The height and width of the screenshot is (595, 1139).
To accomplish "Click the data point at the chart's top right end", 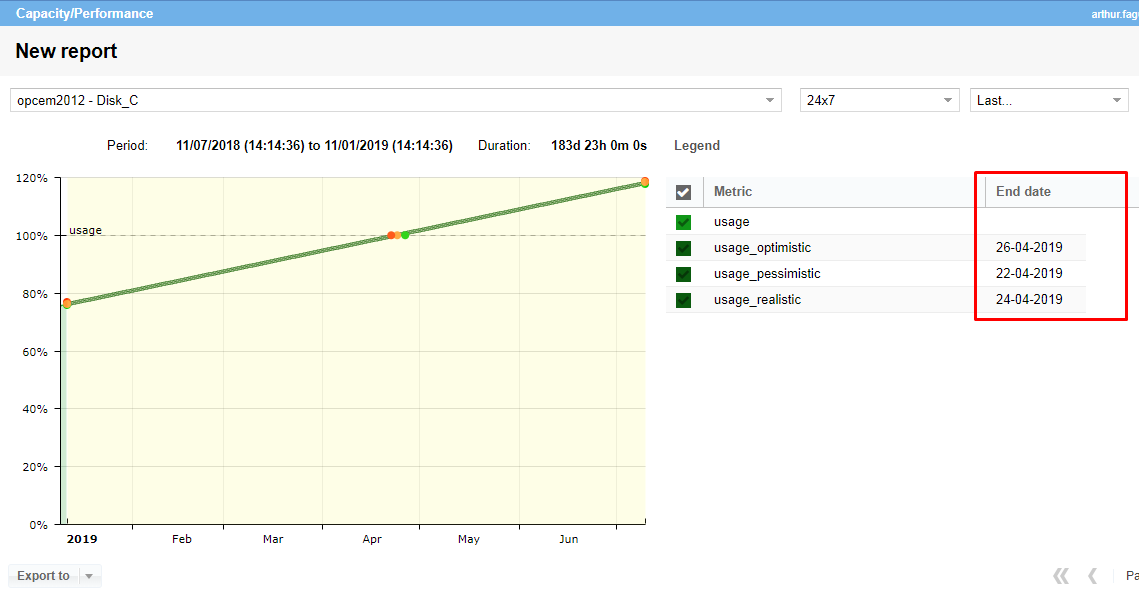I will [645, 182].
